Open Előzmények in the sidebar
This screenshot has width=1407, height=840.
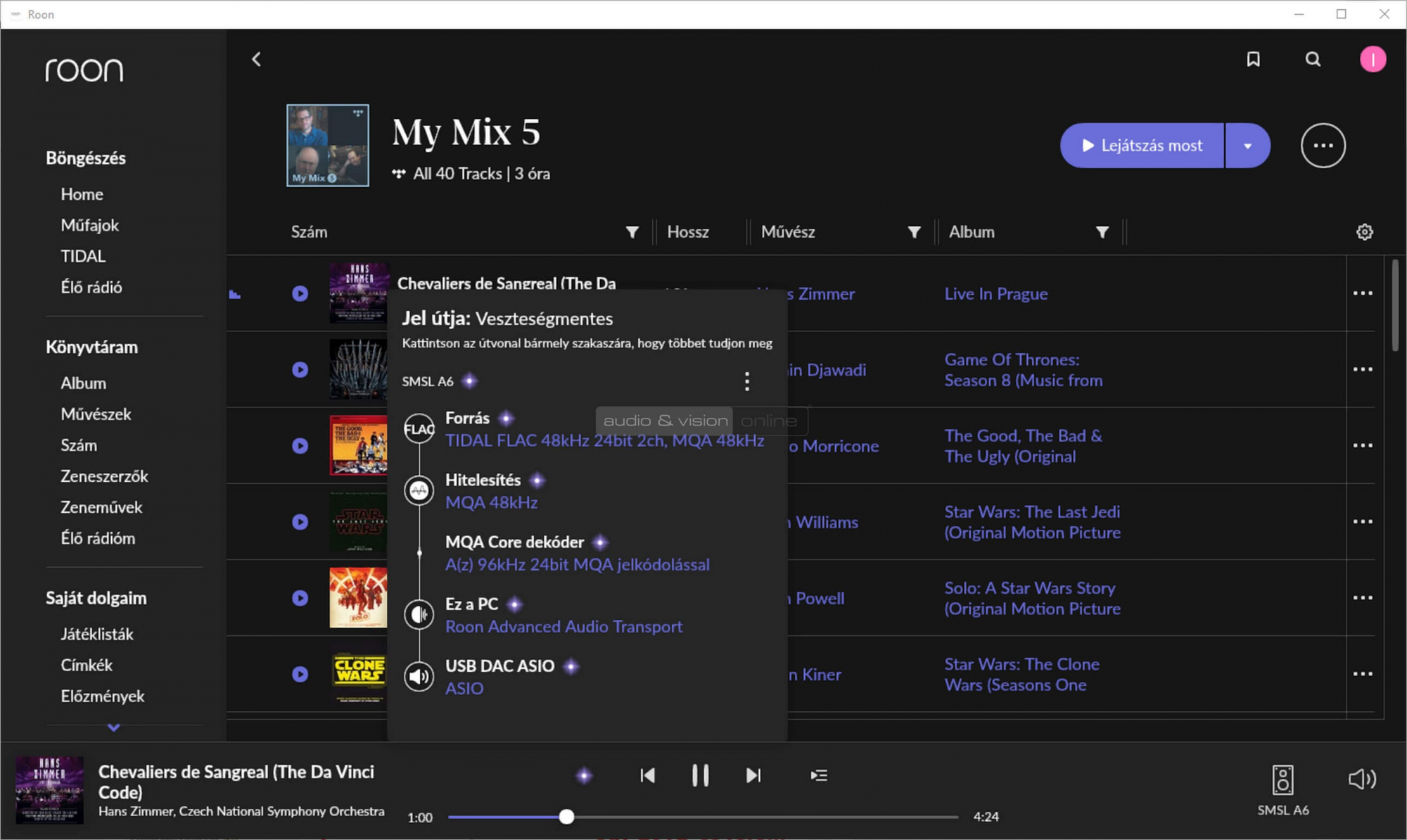point(103,696)
